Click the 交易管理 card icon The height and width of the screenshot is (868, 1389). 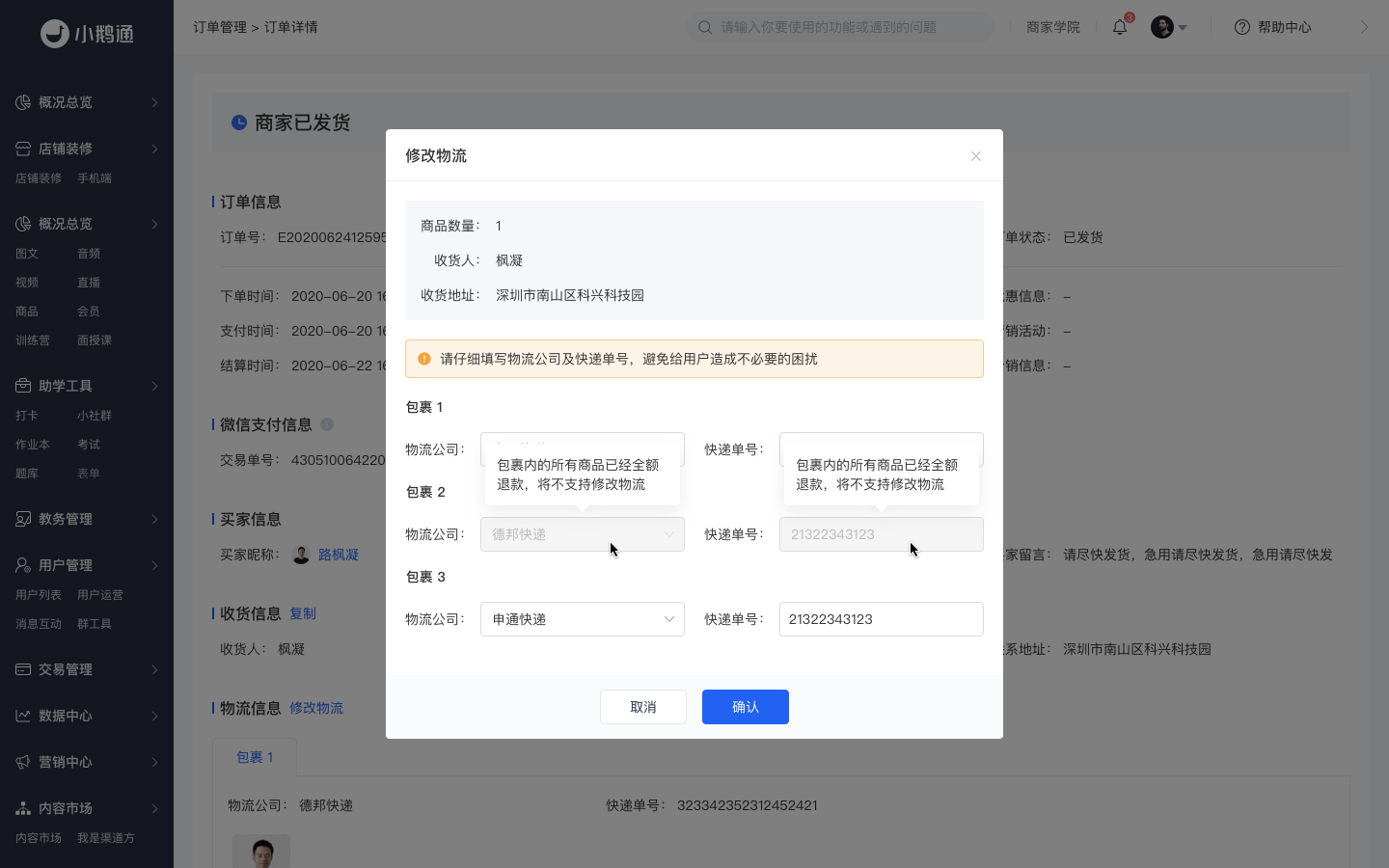[x=23, y=669]
